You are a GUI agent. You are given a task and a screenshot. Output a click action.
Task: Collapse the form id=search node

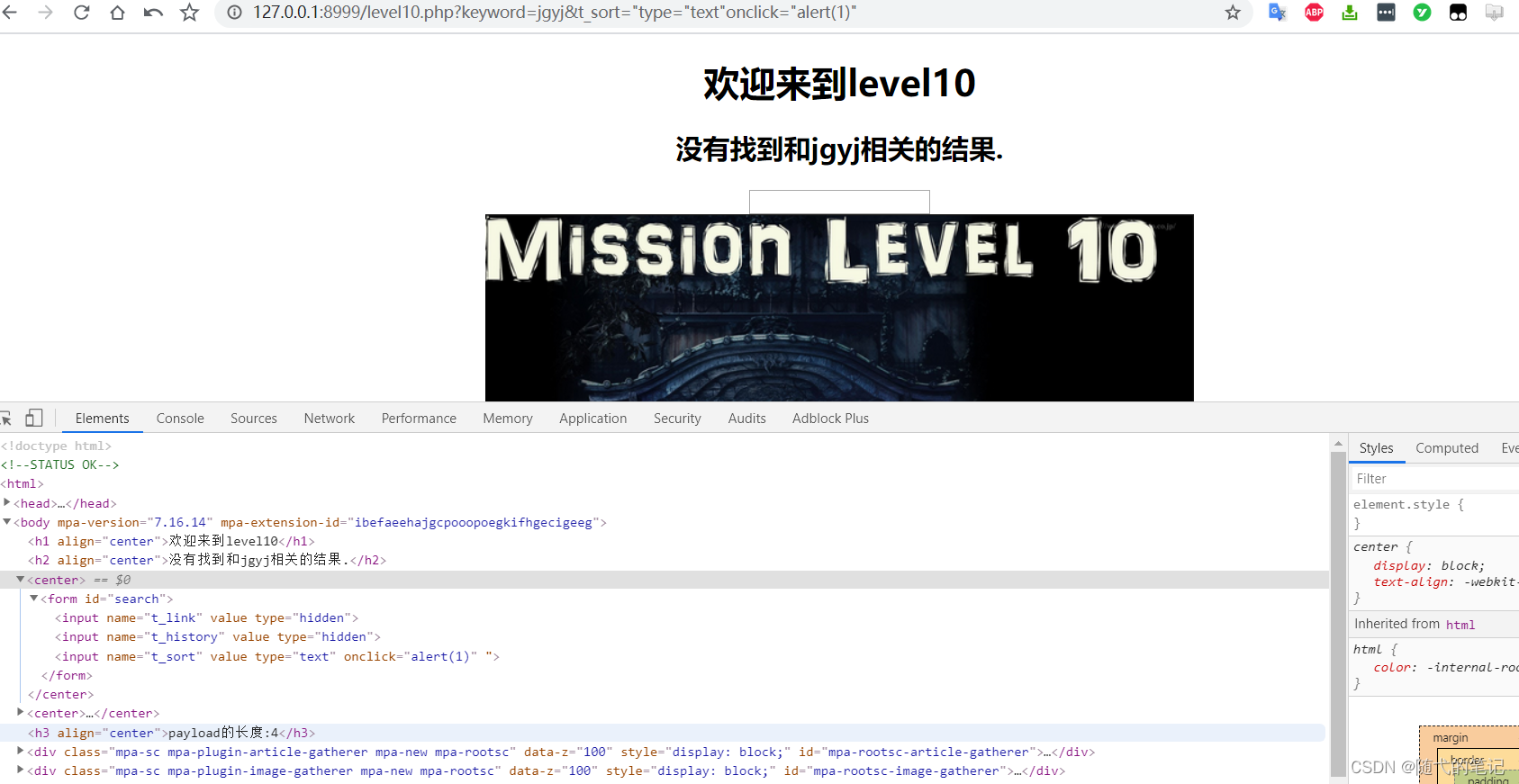(x=34, y=599)
